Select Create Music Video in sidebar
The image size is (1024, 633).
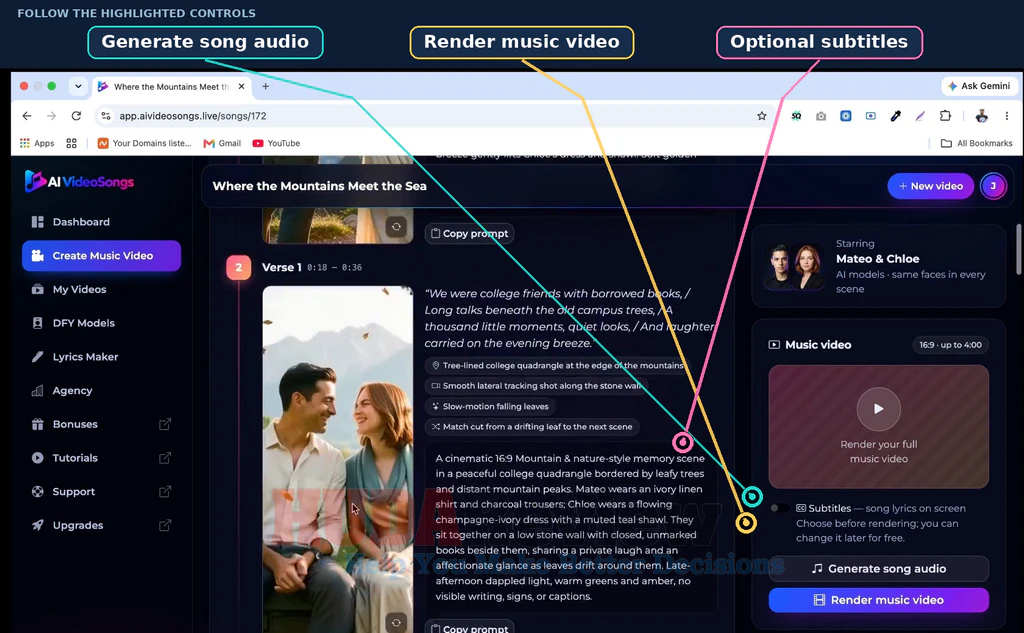pyautogui.click(x=101, y=255)
